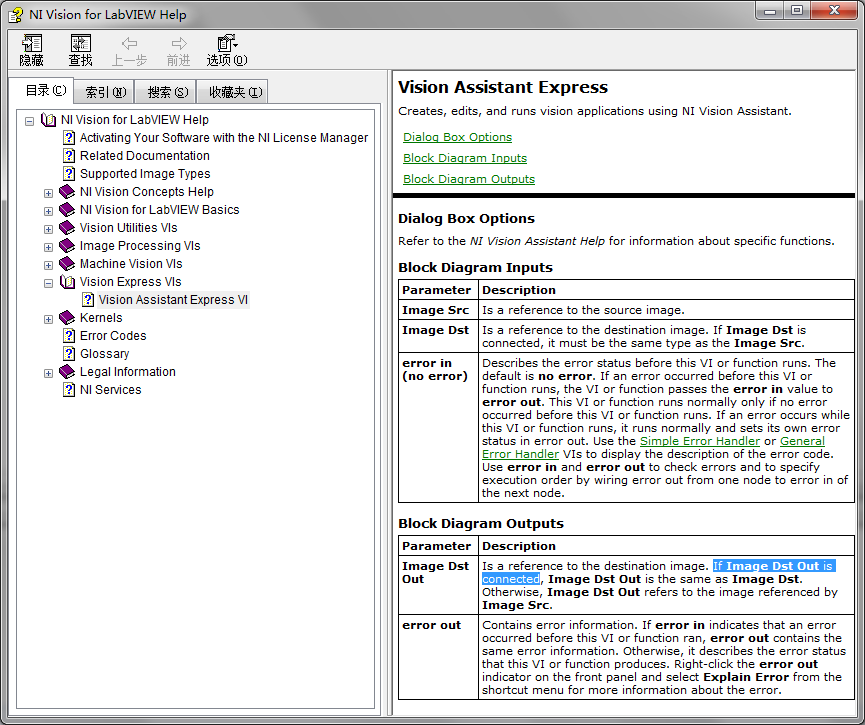865x725 pixels.
Task: Select the Related Documentation topic
Action: [x=145, y=156]
